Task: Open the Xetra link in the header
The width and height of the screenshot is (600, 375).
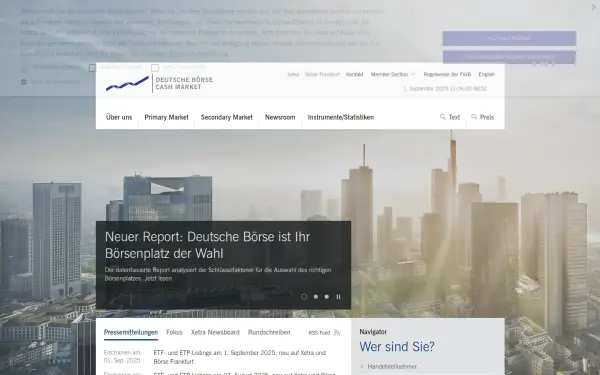Action: pos(293,74)
